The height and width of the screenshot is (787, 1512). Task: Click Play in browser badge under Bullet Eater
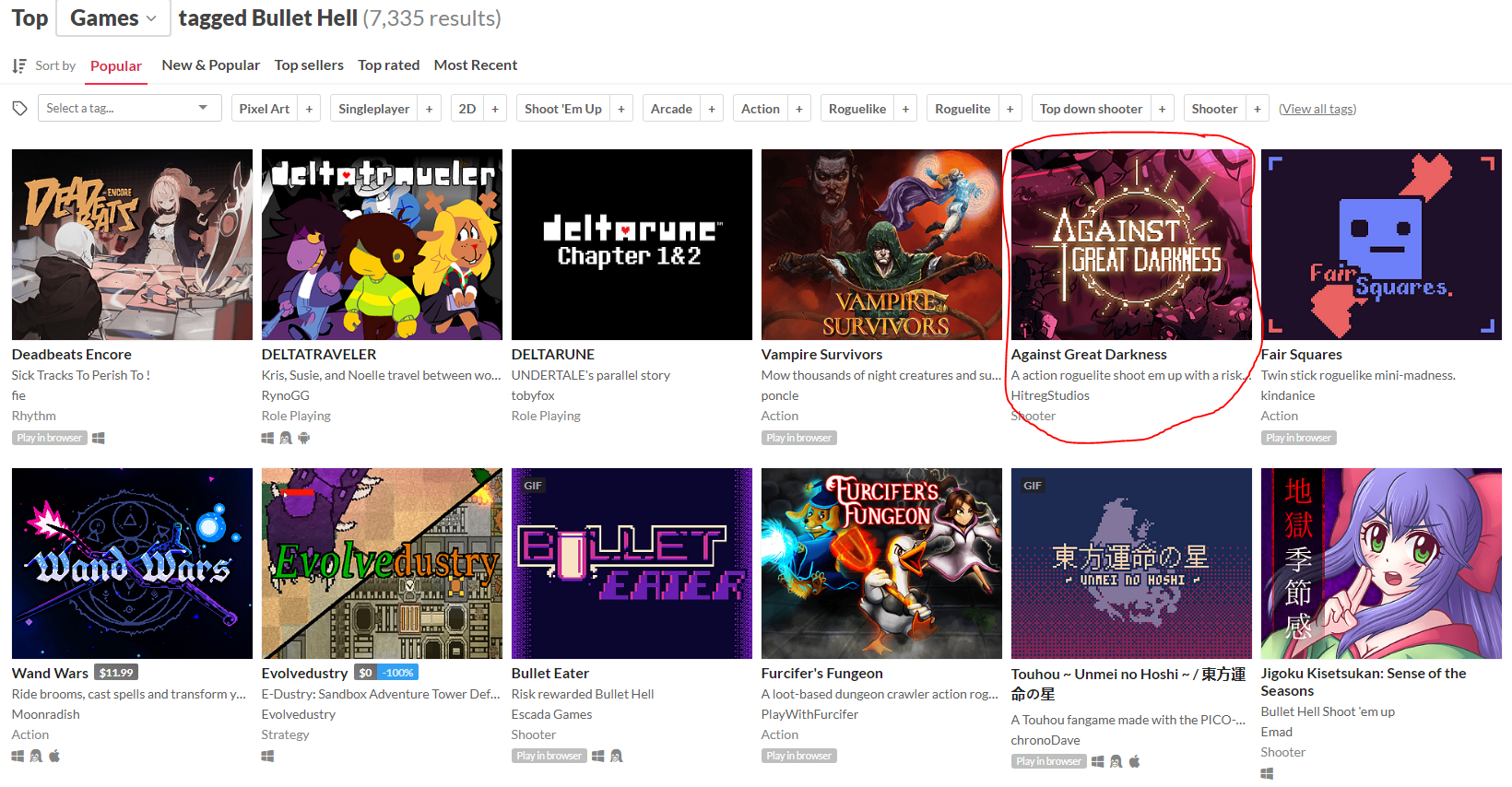click(x=549, y=756)
